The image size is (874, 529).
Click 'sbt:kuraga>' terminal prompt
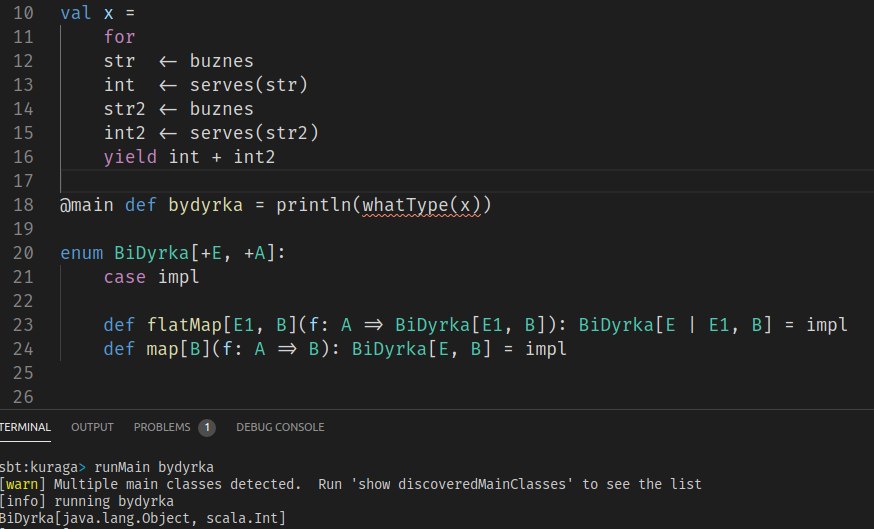[x=43, y=467]
